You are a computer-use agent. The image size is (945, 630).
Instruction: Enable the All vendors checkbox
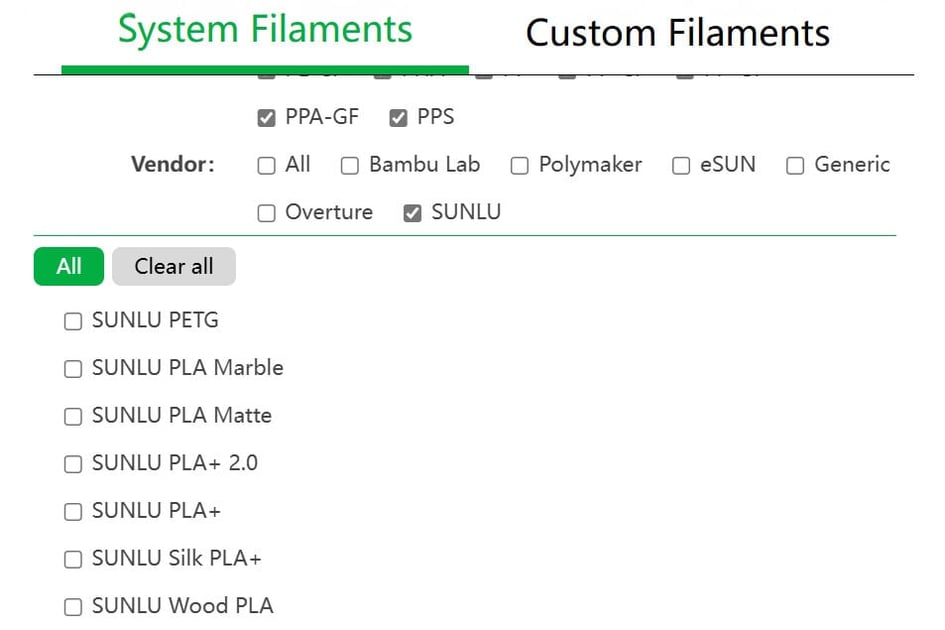[x=266, y=166]
